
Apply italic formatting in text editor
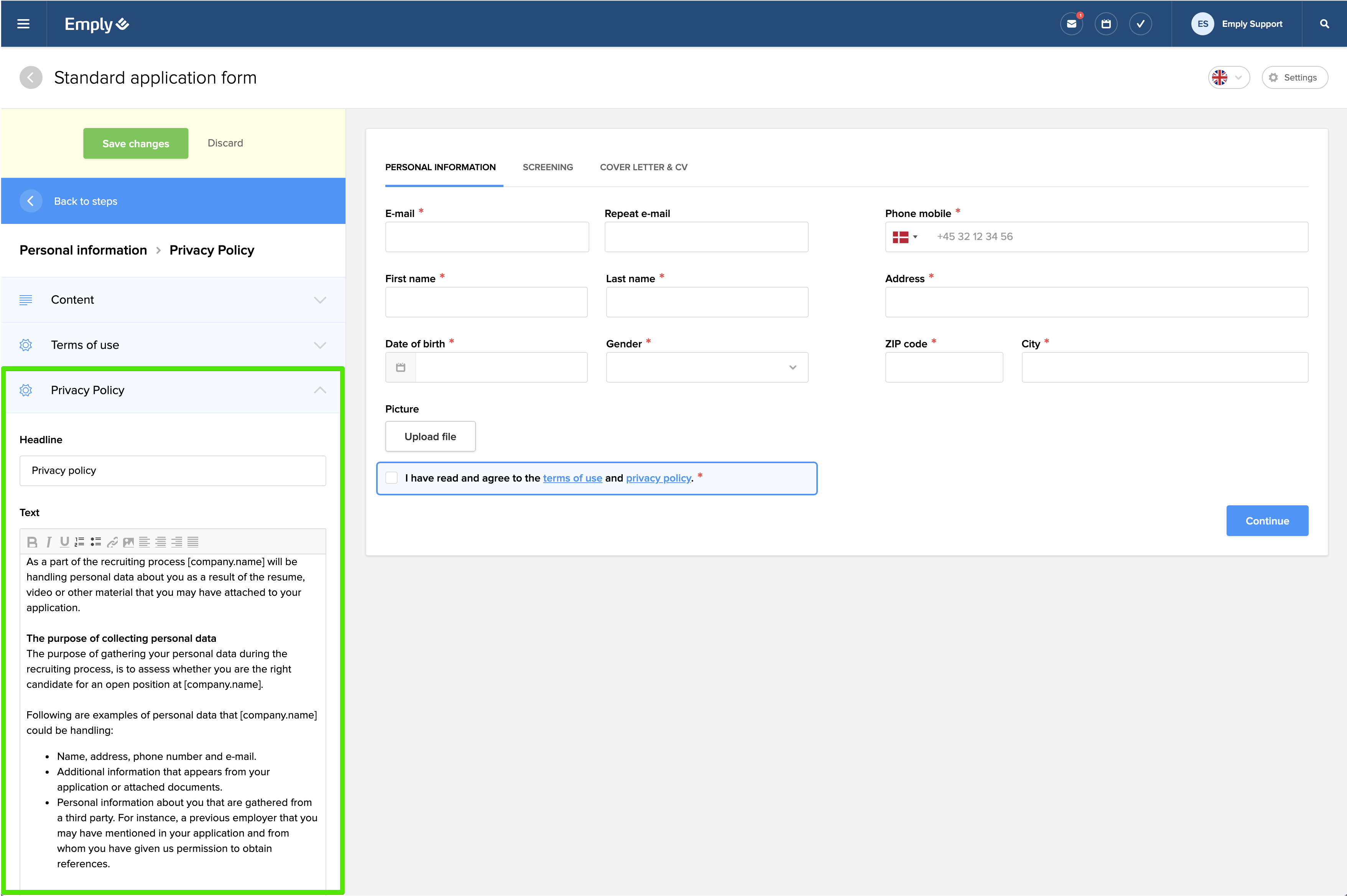click(49, 542)
